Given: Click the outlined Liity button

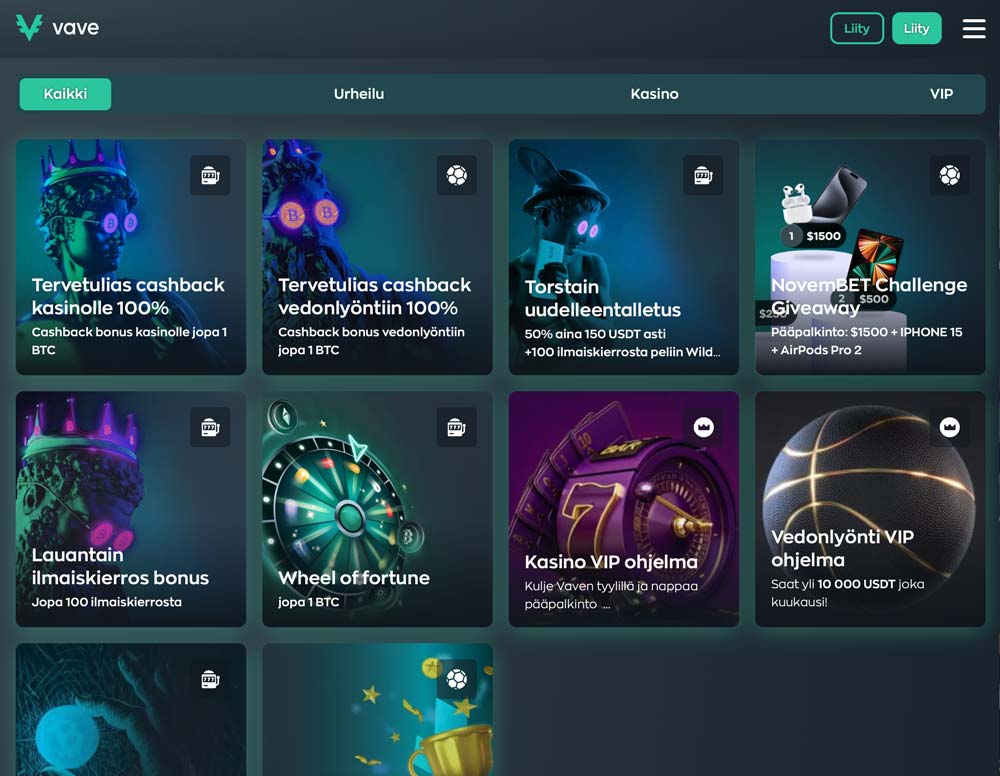Looking at the screenshot, I should click(857, 28).
